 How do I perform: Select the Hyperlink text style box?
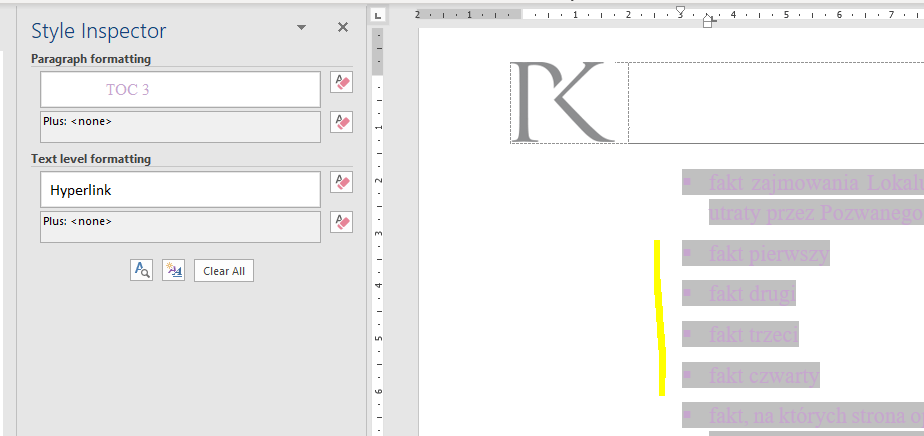point(180,189)
